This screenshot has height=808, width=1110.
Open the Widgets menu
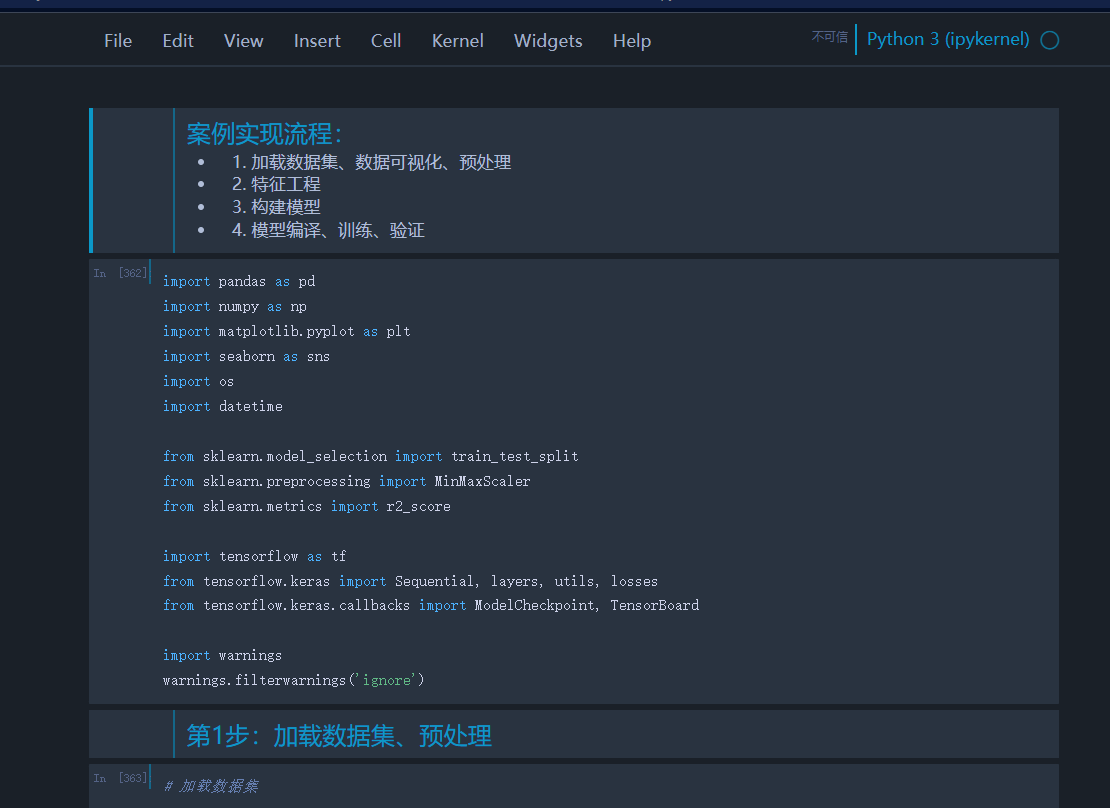coord(548,41)
